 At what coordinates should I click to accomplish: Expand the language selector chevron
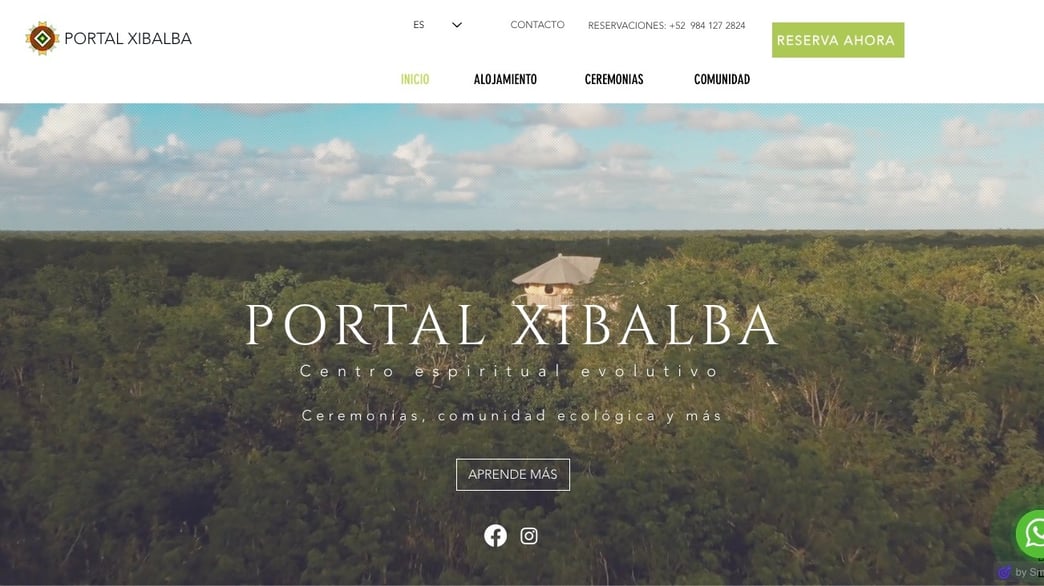457,25
